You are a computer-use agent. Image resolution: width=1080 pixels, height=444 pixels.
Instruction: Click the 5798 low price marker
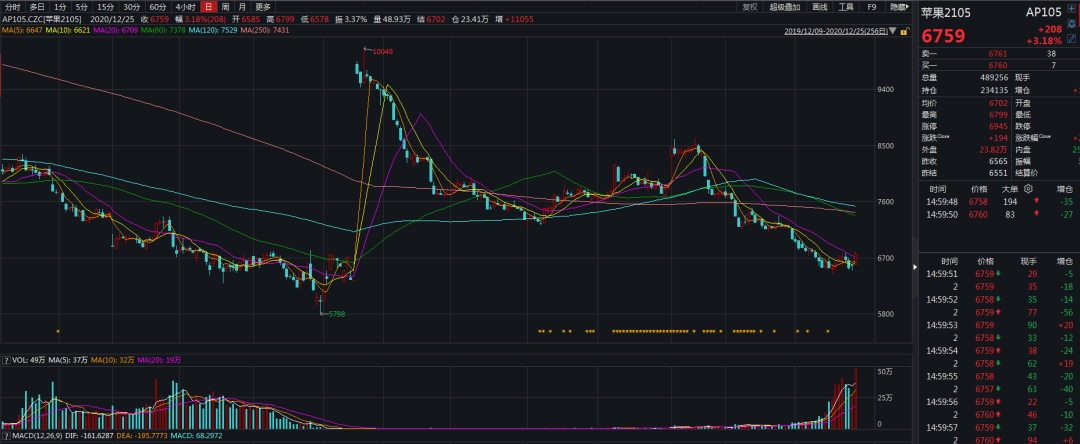pos(337,313)
